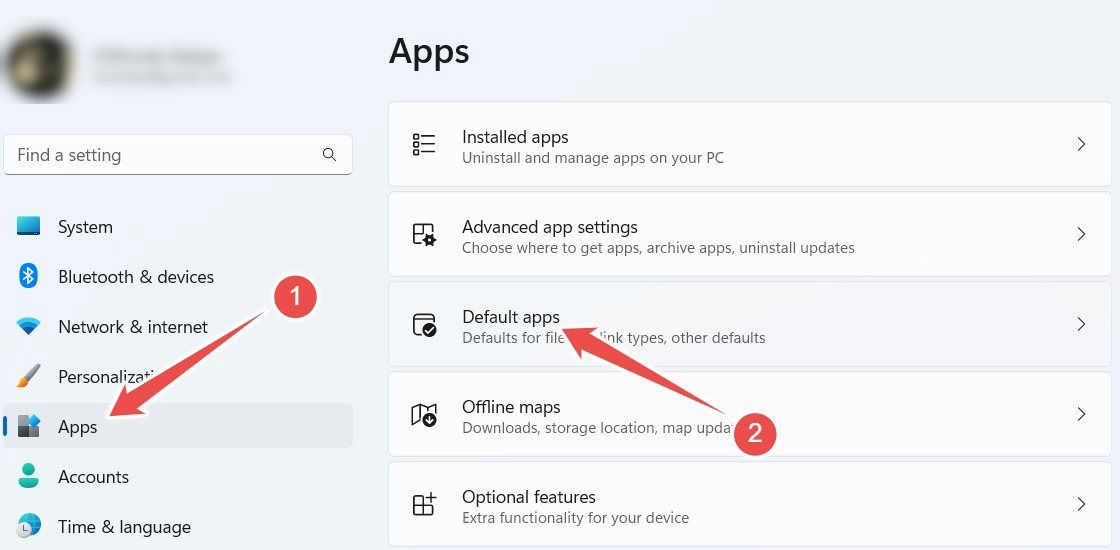This screenshot has width=1120, height=550.
Task: Click the Personalization paintbrush icon
Action: 29,376
